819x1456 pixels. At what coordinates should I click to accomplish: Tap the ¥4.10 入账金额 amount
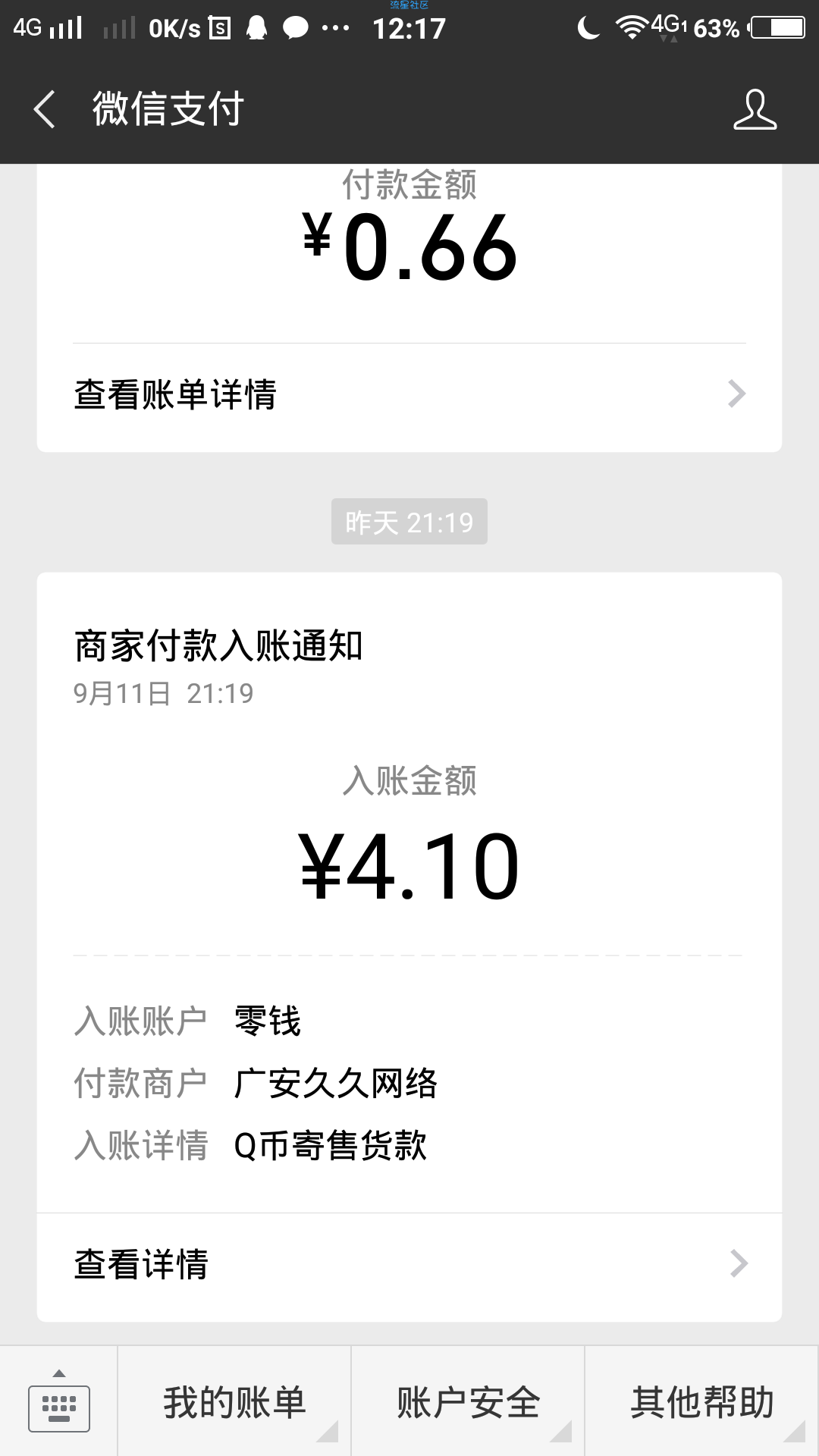pos(409,866)
